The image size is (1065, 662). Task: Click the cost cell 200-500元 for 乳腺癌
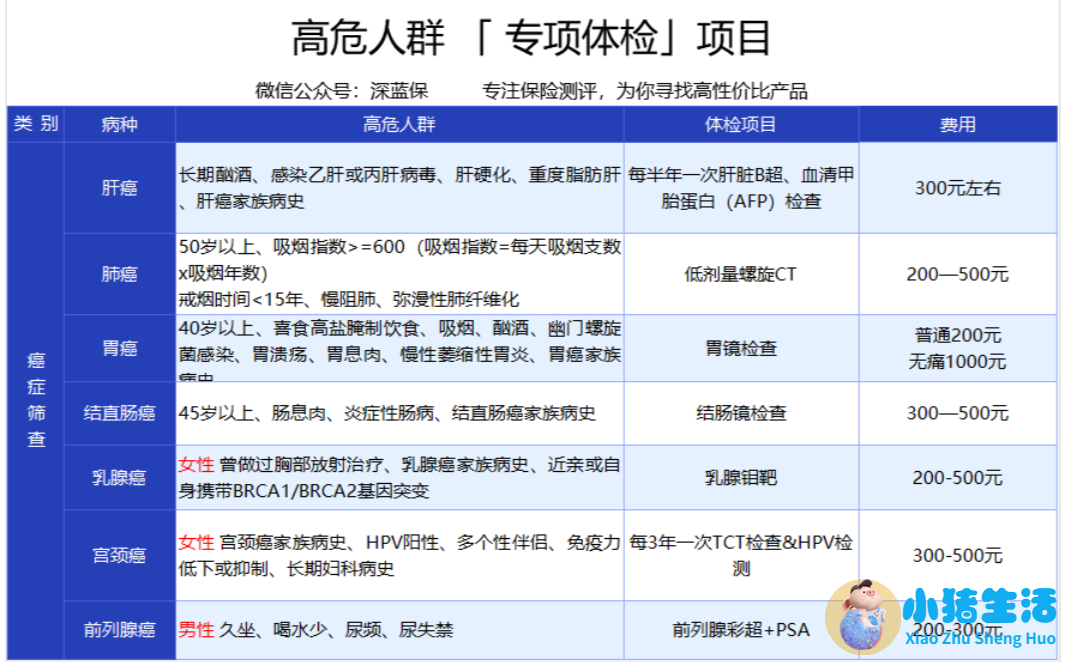(x=958, y=477)
